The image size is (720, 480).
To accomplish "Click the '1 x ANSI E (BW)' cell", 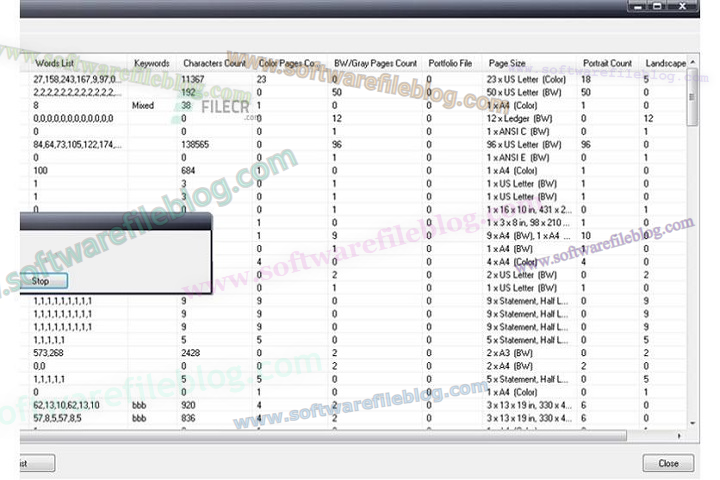I will click(518, 158).
